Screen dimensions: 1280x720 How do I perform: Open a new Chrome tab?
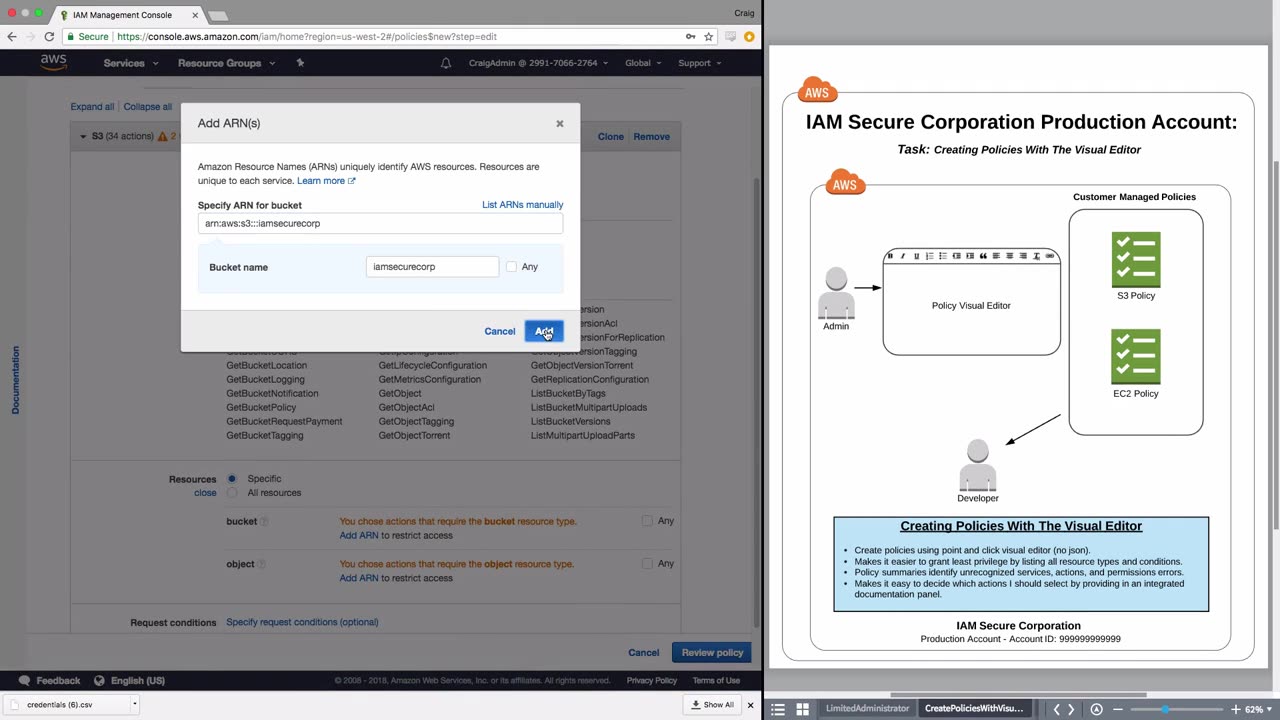pos(217,16)
